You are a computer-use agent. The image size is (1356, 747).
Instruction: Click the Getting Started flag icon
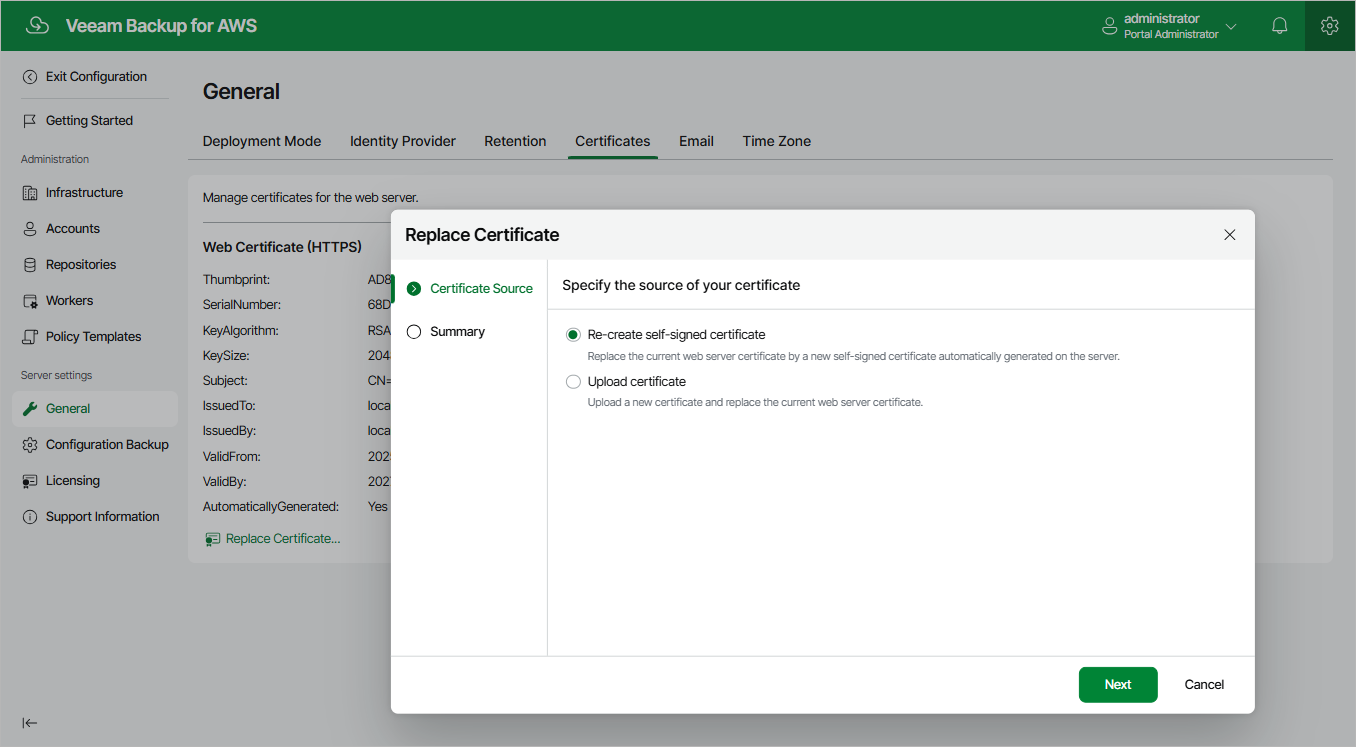point(30,121)
